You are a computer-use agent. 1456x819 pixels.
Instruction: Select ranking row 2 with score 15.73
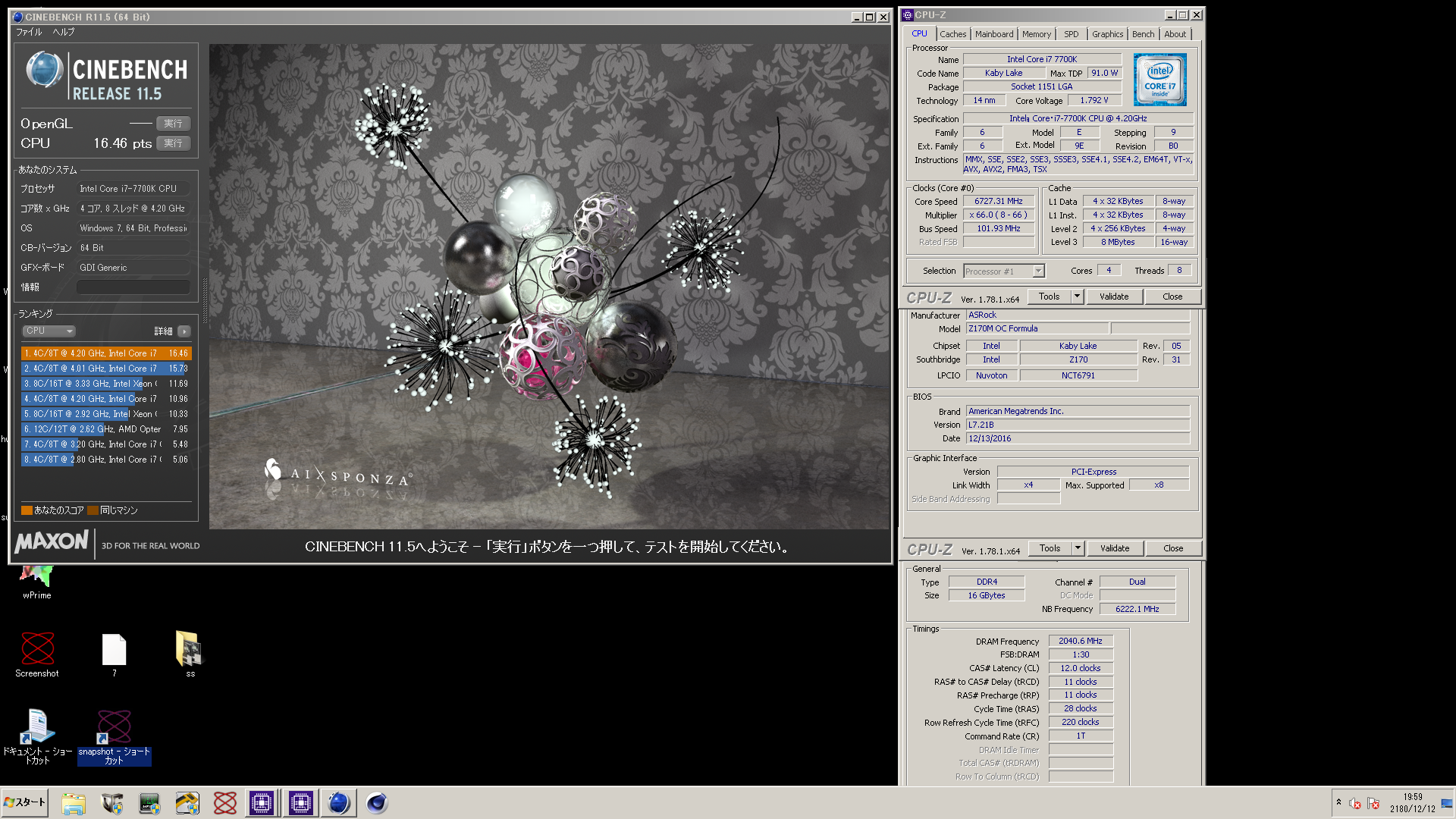point(106,369)
